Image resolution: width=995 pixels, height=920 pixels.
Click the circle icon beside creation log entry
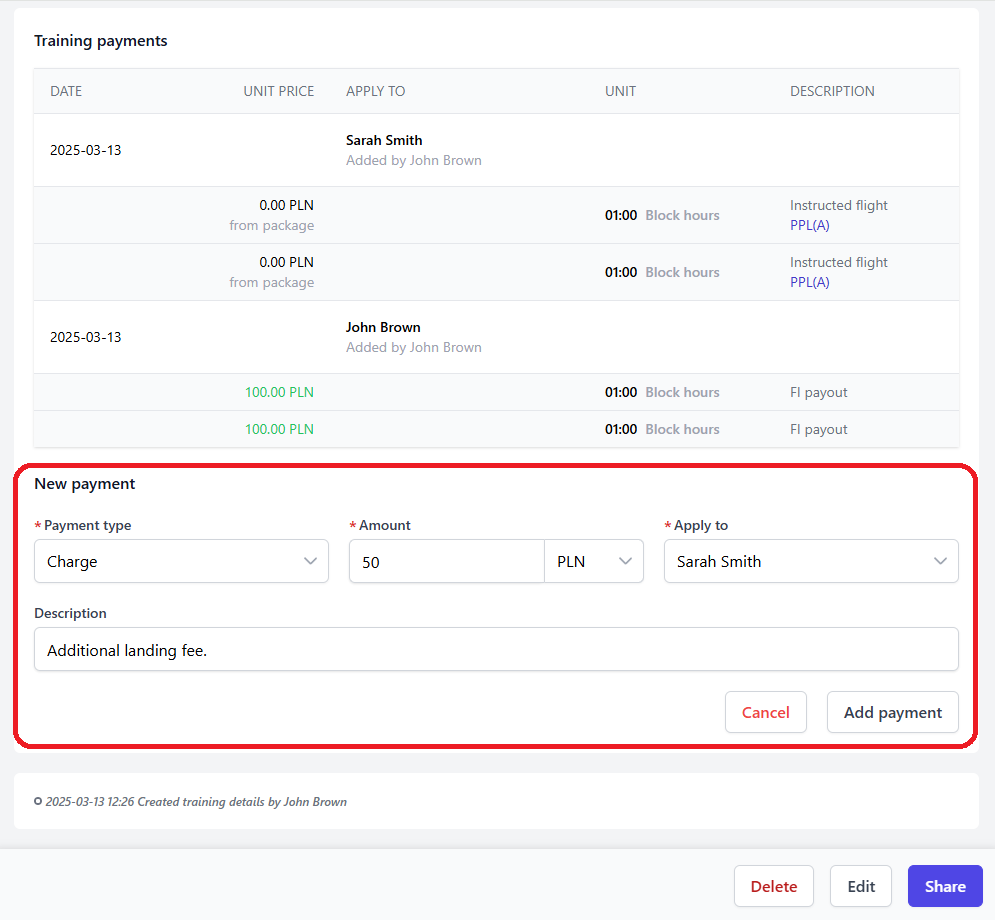(38, 801)
